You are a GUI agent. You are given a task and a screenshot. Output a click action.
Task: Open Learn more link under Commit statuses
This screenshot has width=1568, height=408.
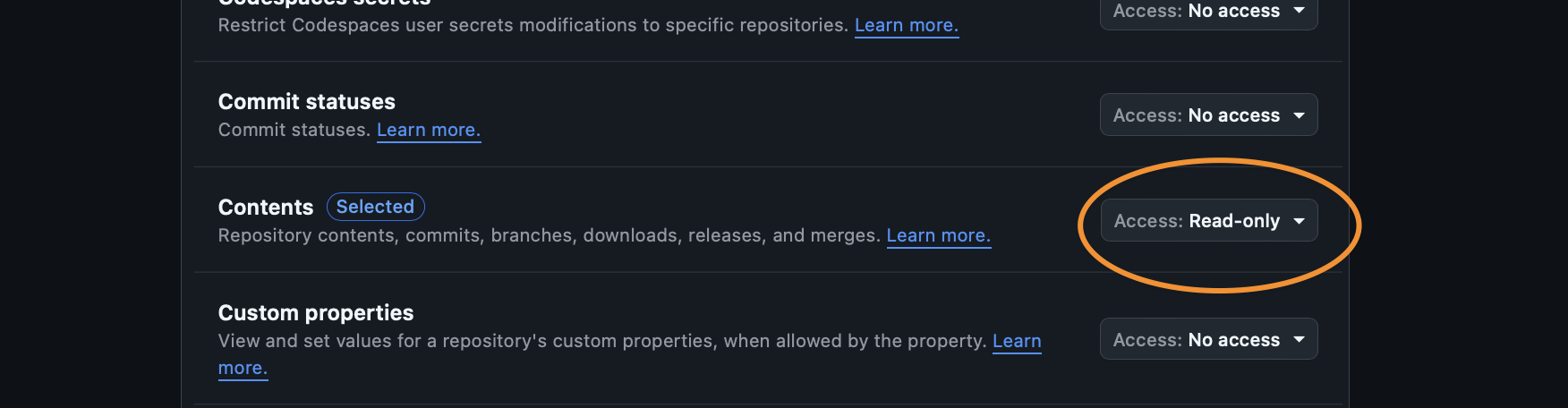pyautogui.click(x=428, y=131)
